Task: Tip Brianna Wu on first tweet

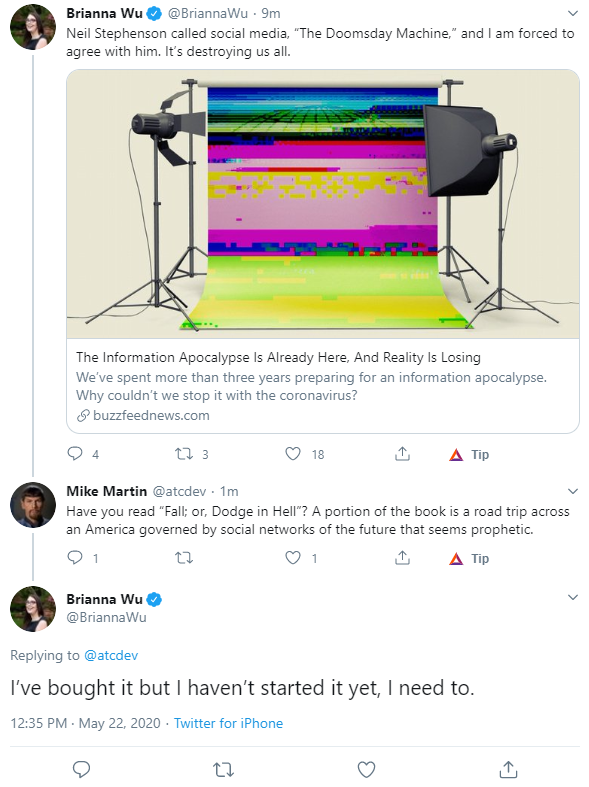Action: point(469,455)
